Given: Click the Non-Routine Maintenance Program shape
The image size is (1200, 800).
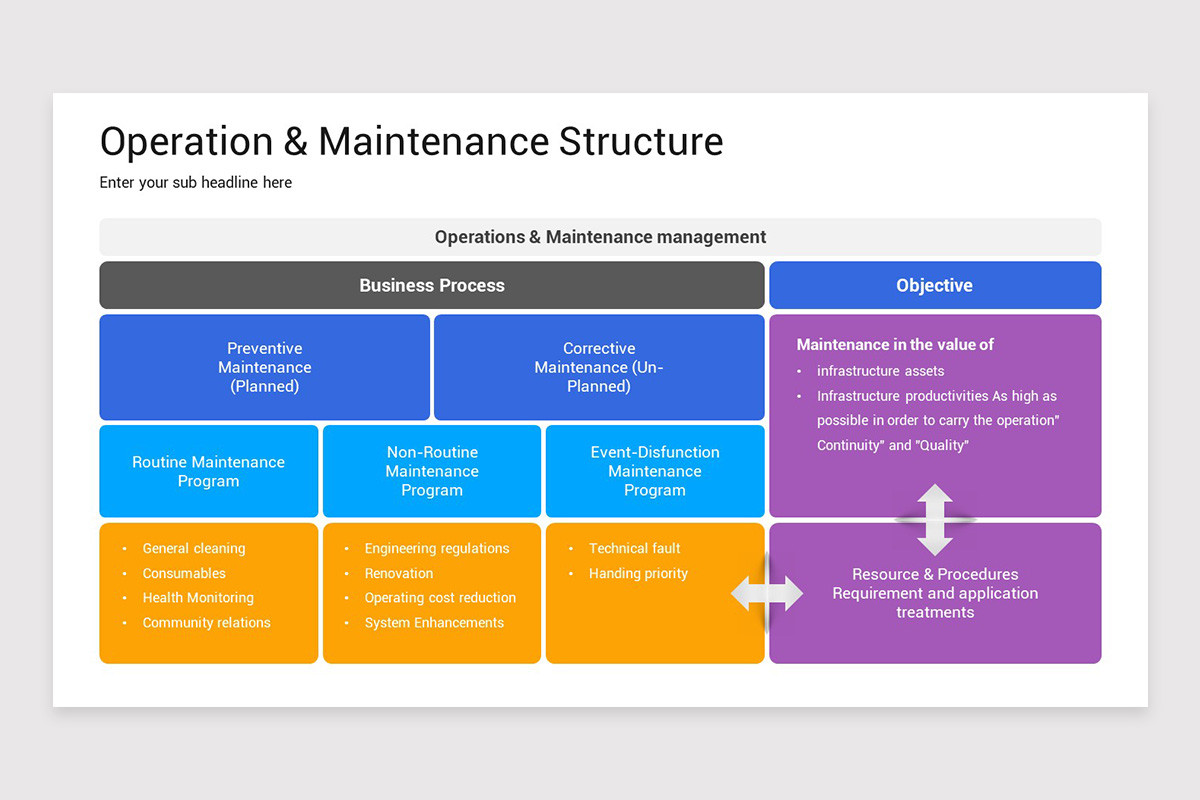Looking at the screenshot, I should 431,471.
